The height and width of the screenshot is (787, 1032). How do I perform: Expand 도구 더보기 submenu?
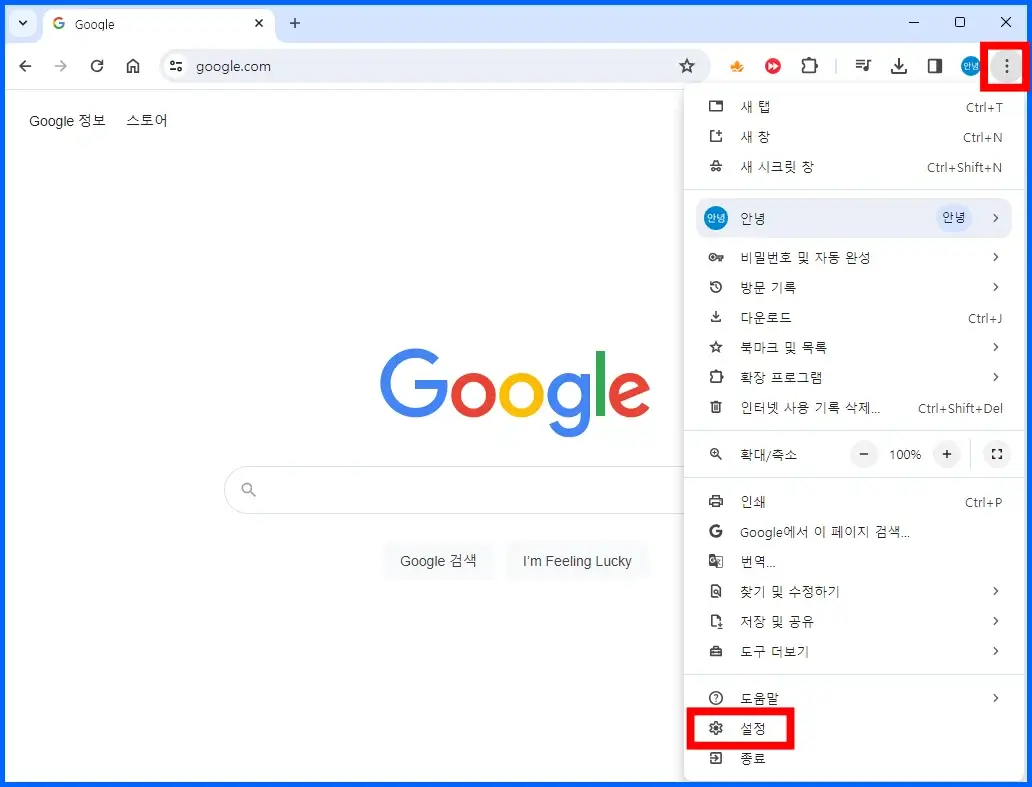click(854, 651)
